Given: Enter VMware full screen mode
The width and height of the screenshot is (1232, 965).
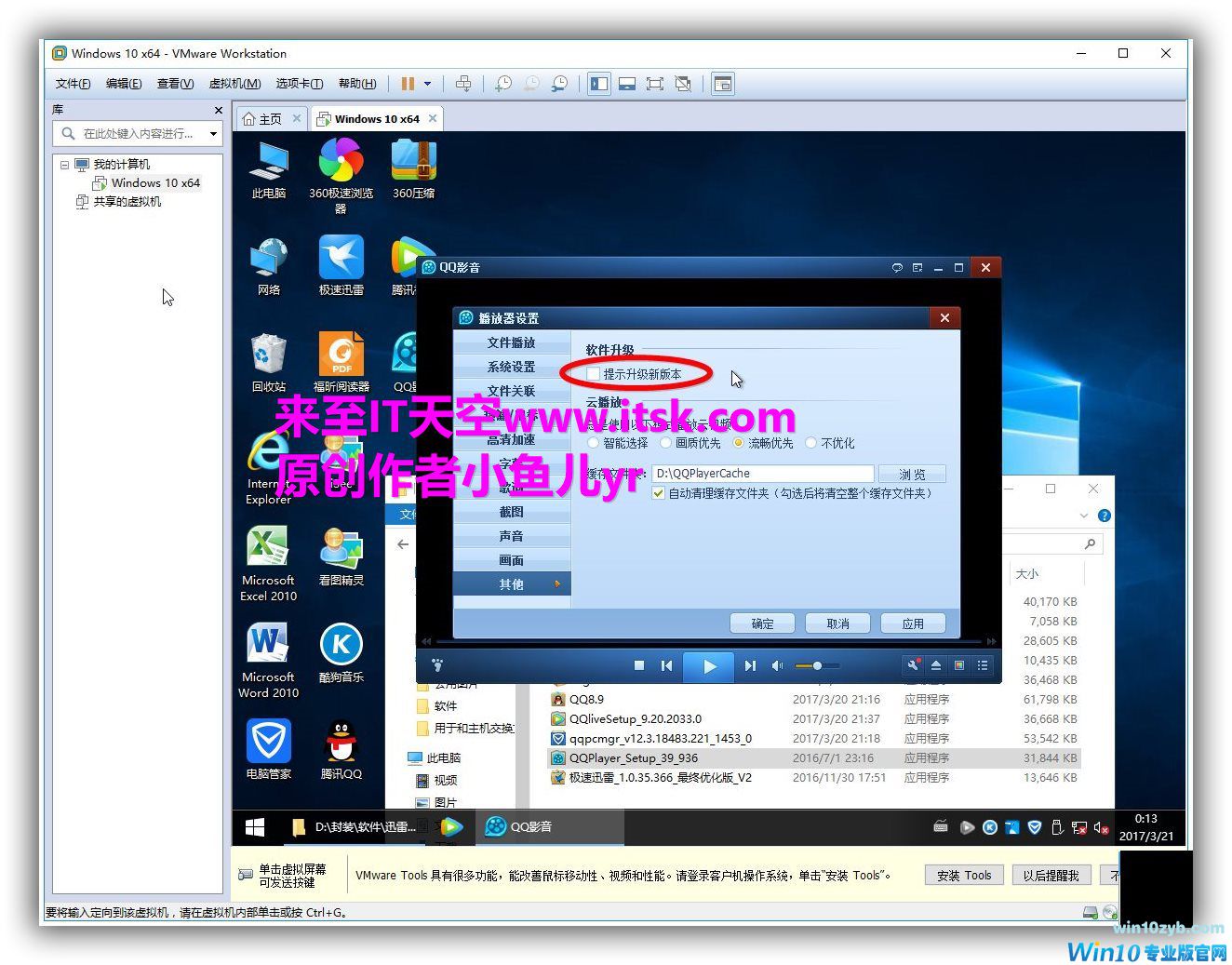Looking at the screenshot, I should point(655,84).
